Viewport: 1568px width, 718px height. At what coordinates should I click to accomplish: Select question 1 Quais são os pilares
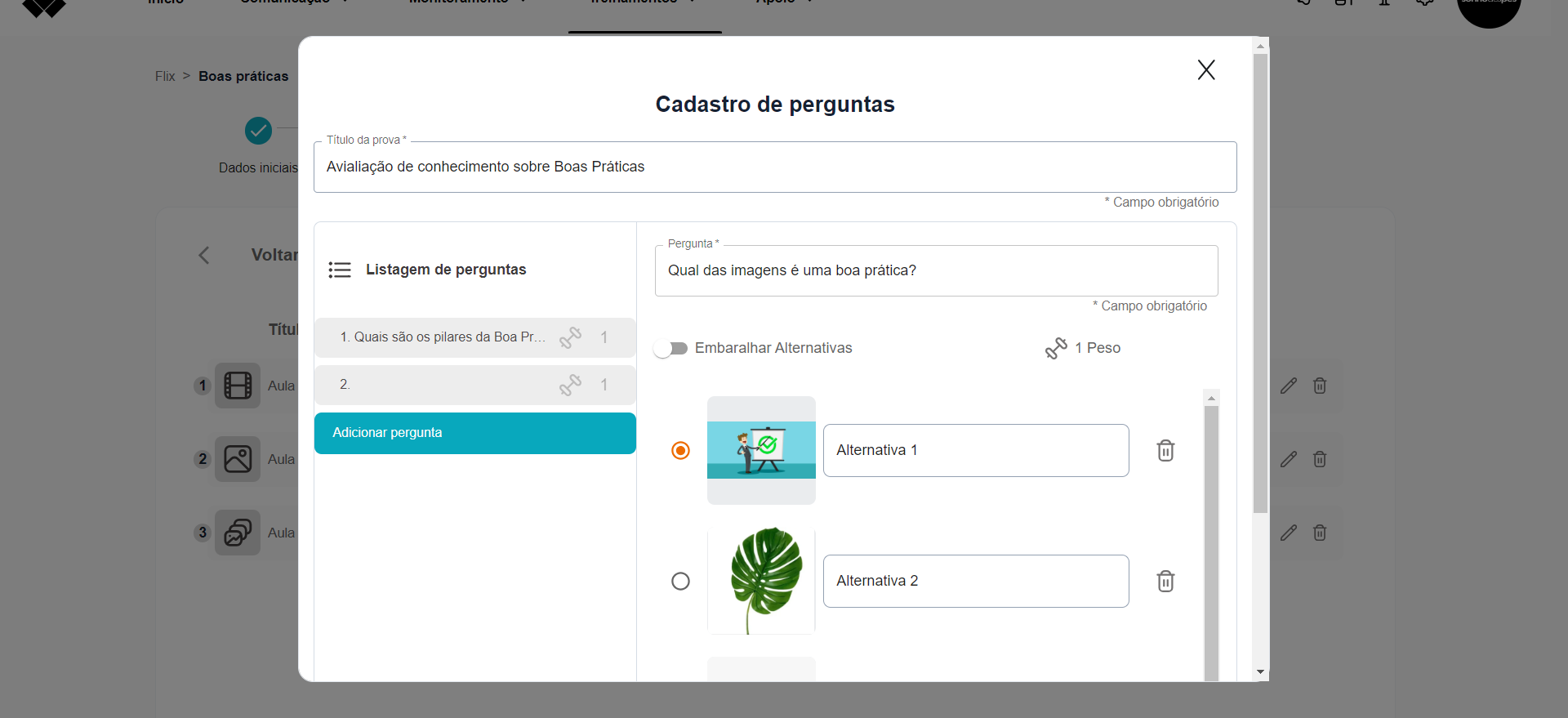pyautogui.click(x=475, y=337)
